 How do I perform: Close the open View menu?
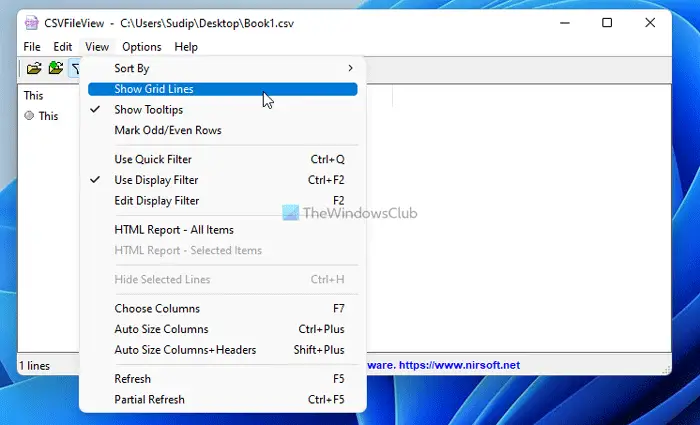pos(97,47)
